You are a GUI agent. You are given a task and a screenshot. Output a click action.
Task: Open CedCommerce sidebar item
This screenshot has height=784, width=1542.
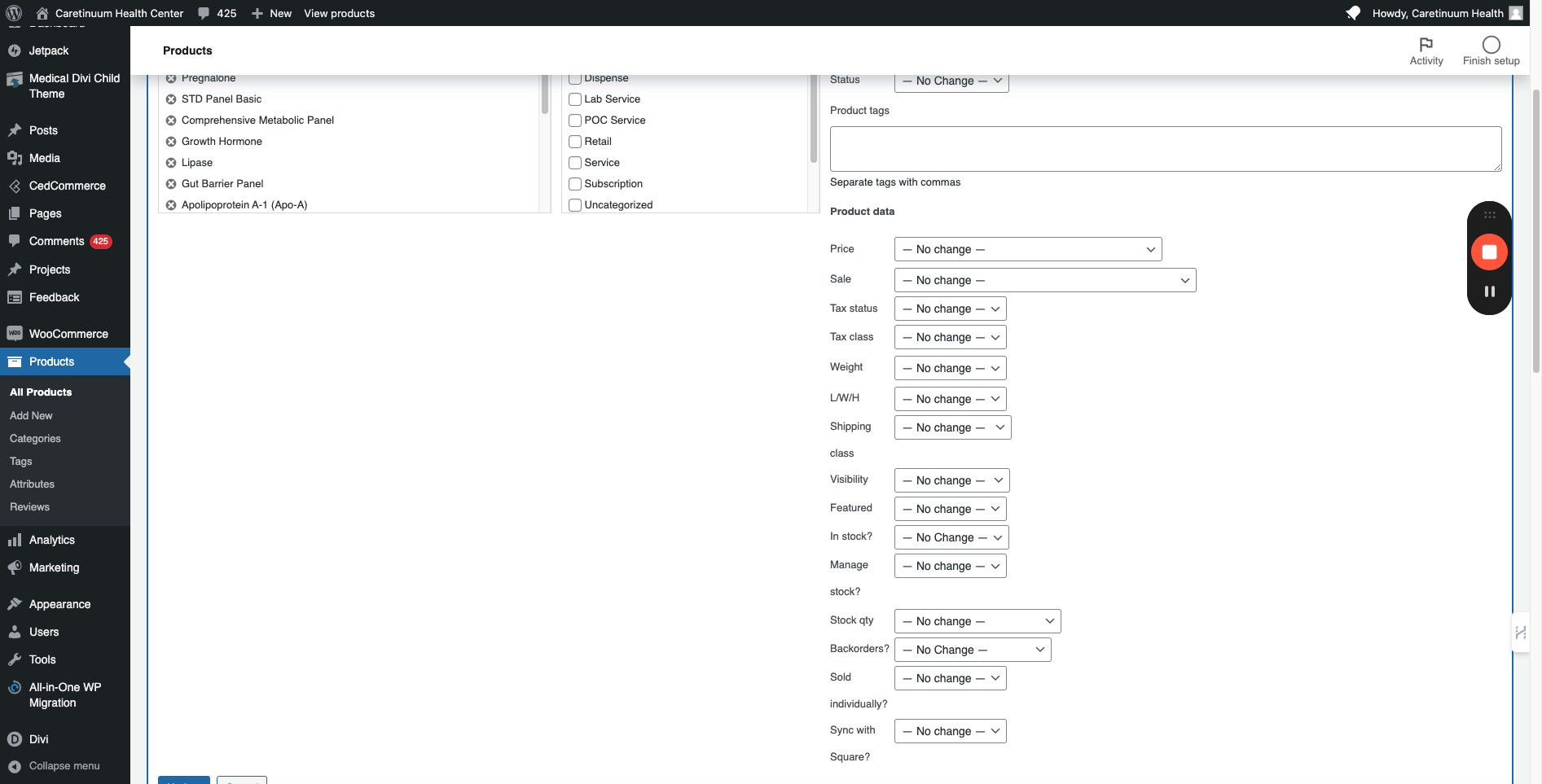point(65,186)
